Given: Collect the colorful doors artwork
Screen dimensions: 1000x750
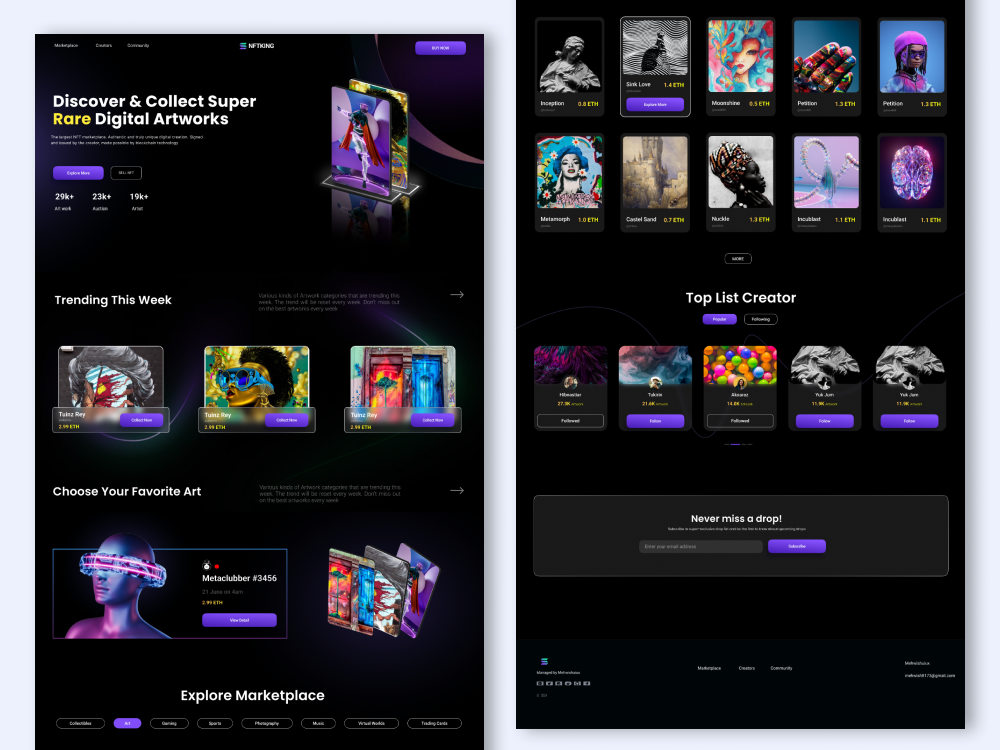Looking at the screenshot, I should point(432,420).
